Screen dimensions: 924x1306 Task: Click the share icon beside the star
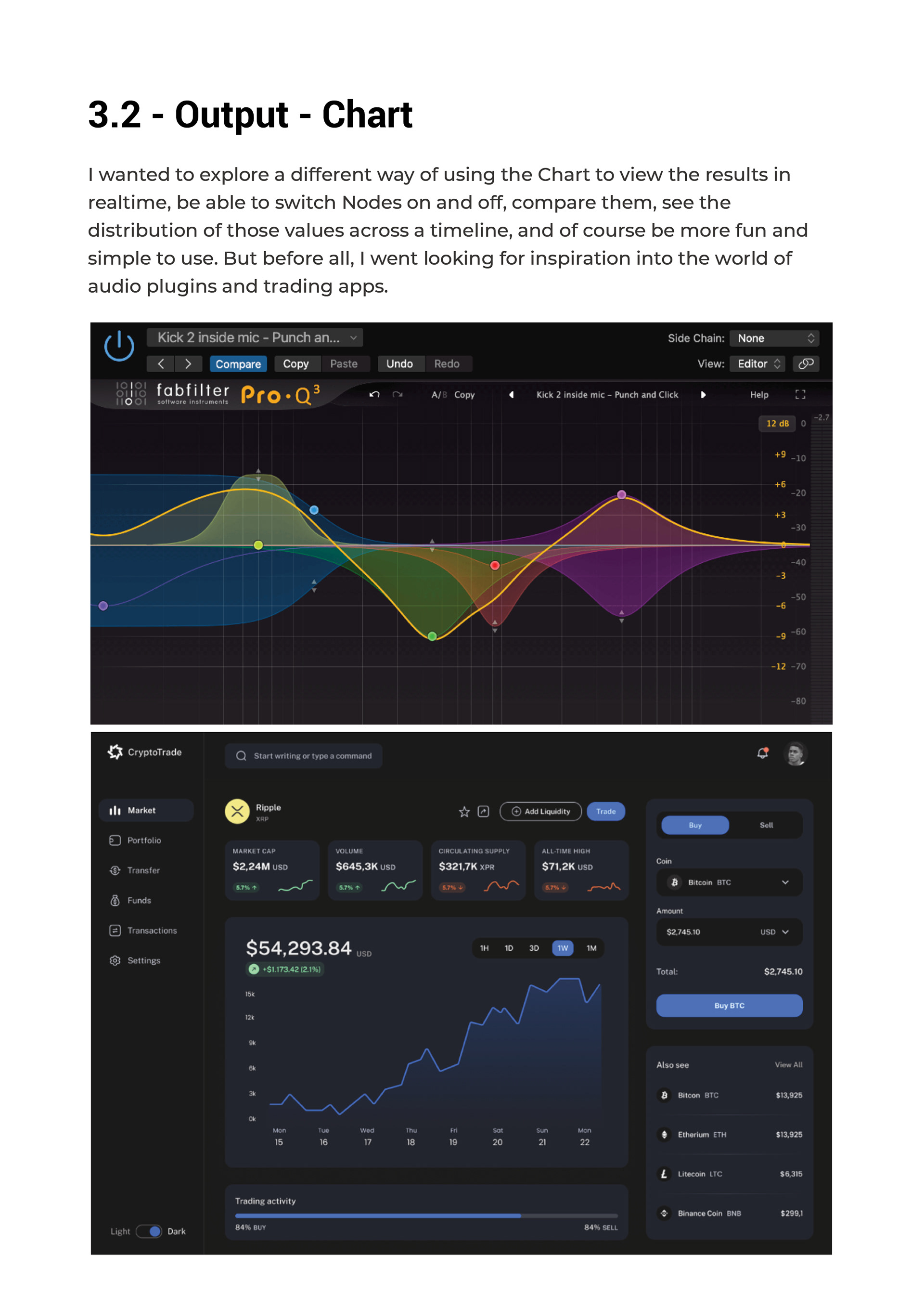click(483, 812)
